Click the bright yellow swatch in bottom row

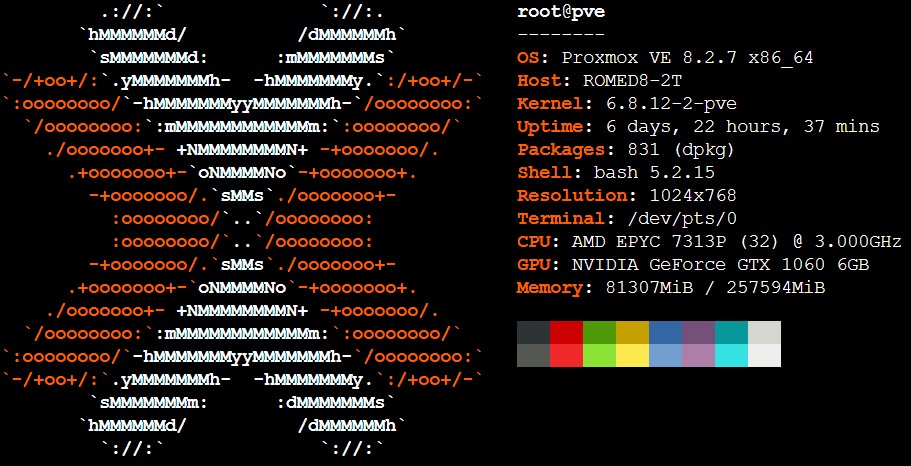pos(632,355)
